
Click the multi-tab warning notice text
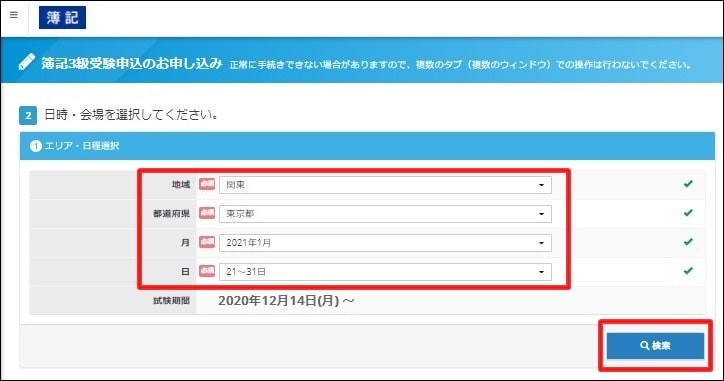coord(460,65)
